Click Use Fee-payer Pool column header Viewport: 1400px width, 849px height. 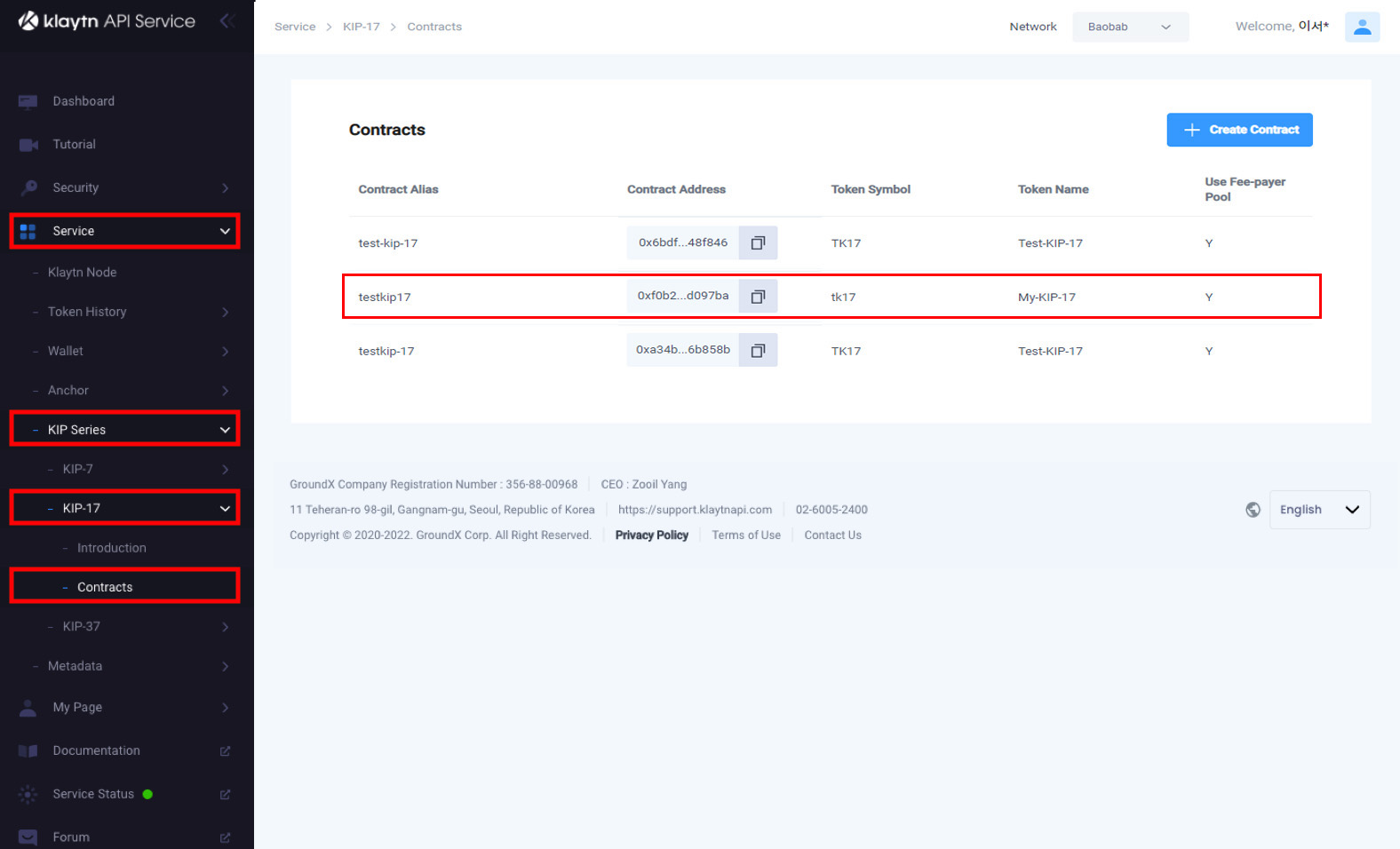point(1245,189)
